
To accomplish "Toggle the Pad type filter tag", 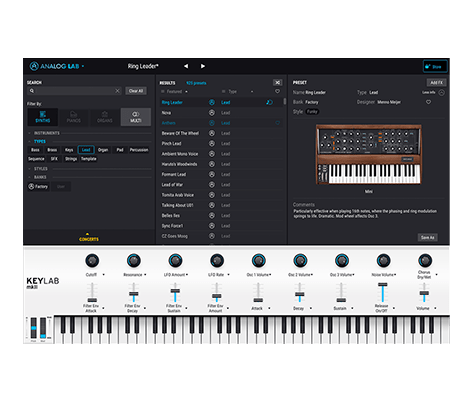I will [120, 150].
